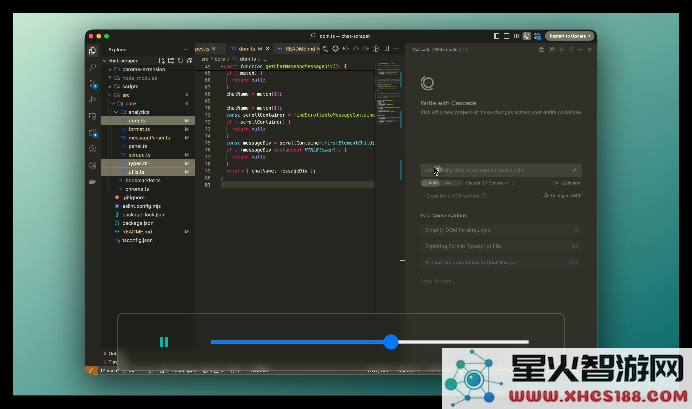Click the Show 10 more link
This screenshot has height=409, width=692.
[x=437, y=281]
